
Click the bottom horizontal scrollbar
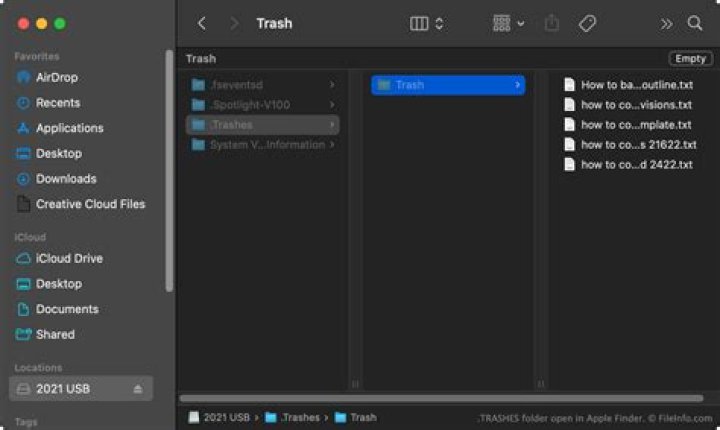[440, 397]
